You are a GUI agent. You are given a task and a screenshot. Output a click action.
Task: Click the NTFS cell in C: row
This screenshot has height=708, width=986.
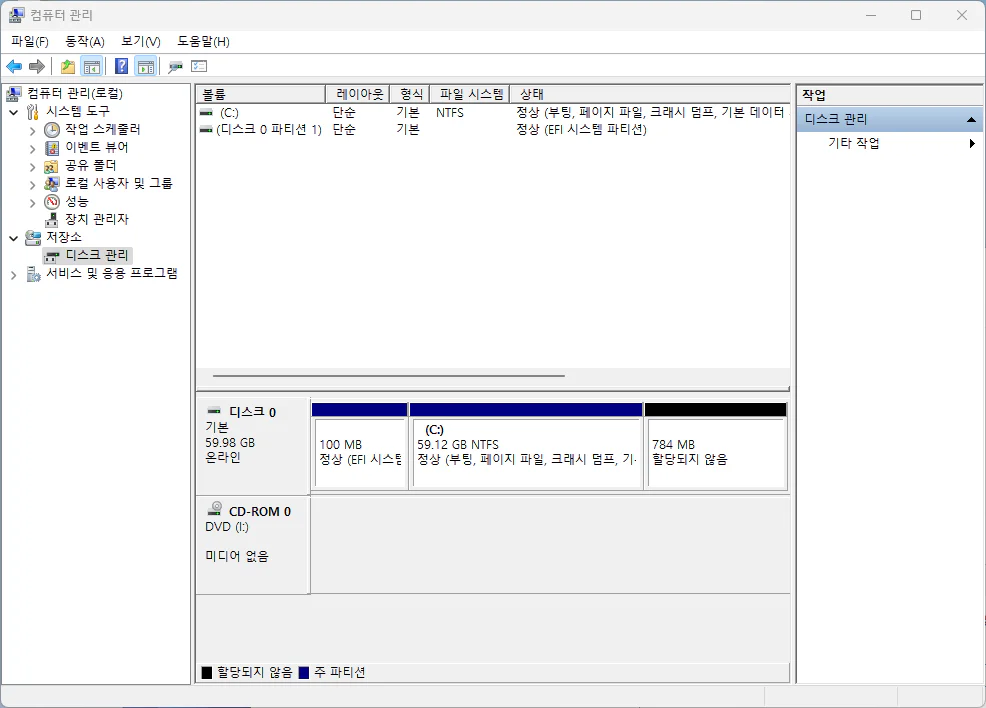point(450,113)
